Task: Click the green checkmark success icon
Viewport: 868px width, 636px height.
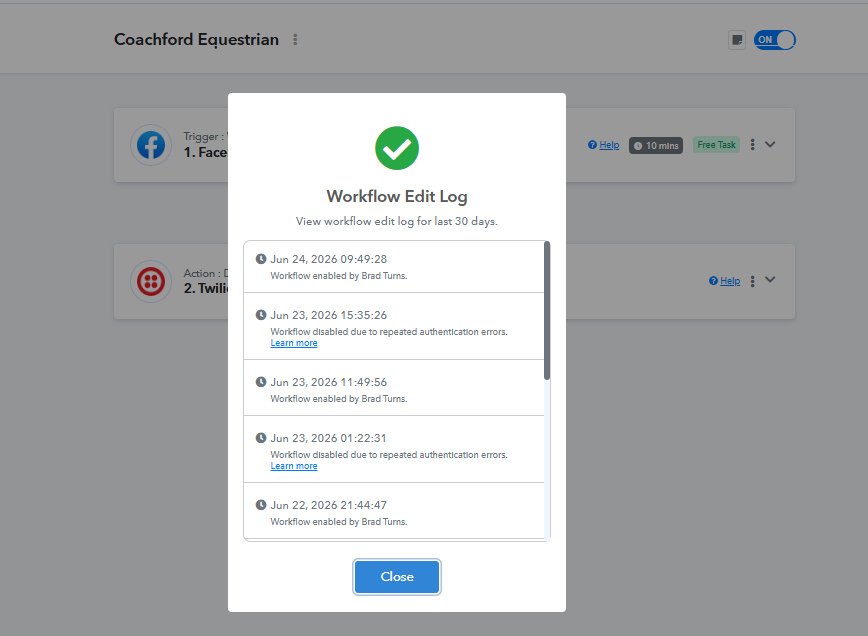Action: point(397,148)
